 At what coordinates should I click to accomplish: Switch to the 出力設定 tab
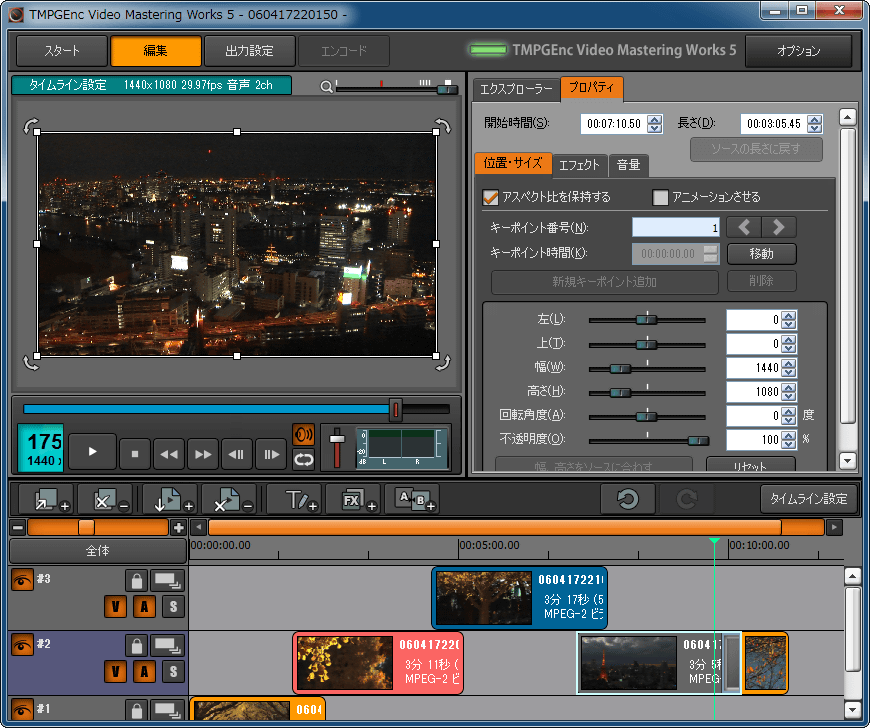(x=249, y=51)
